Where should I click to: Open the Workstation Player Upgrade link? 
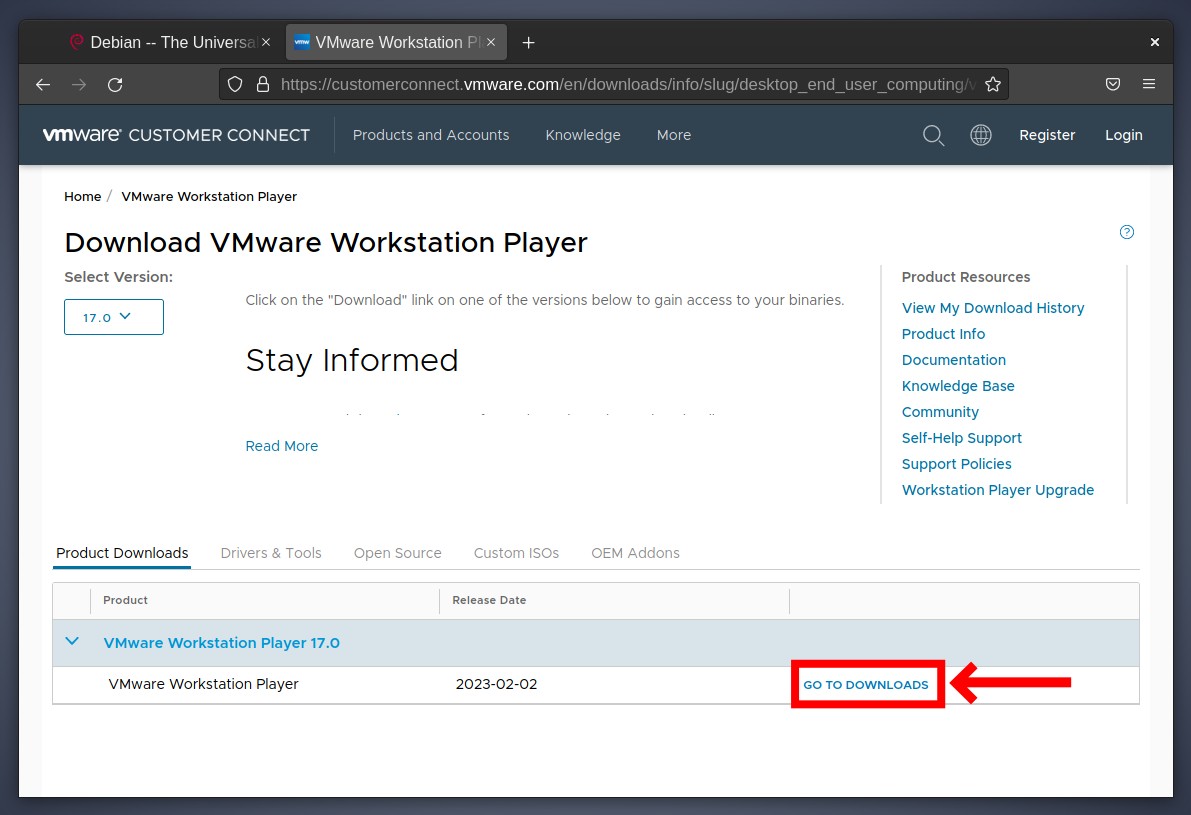click(997, 490)
